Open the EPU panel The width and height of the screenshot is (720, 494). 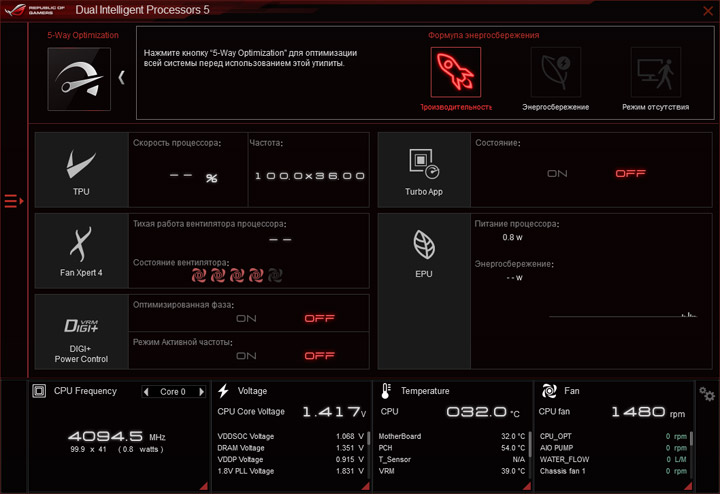[424, 291]
